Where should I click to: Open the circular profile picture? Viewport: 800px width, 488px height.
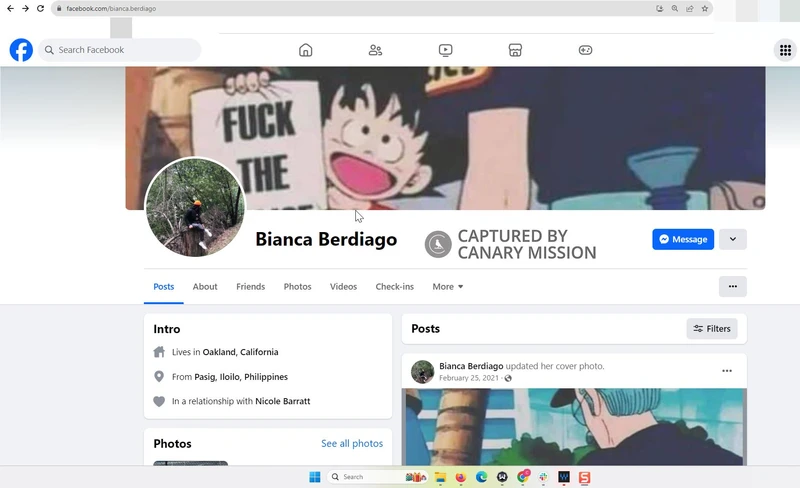[x=195, y=207]
